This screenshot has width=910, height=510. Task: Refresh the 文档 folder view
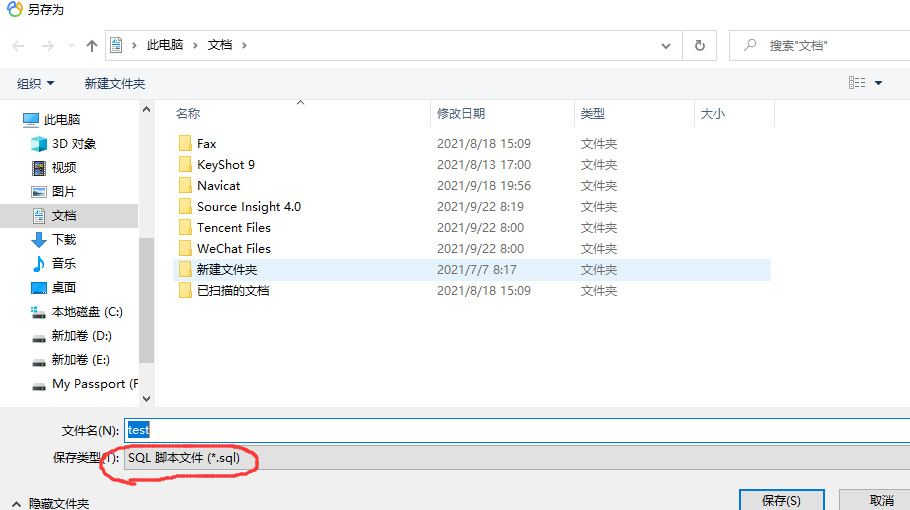coord(700,45)
